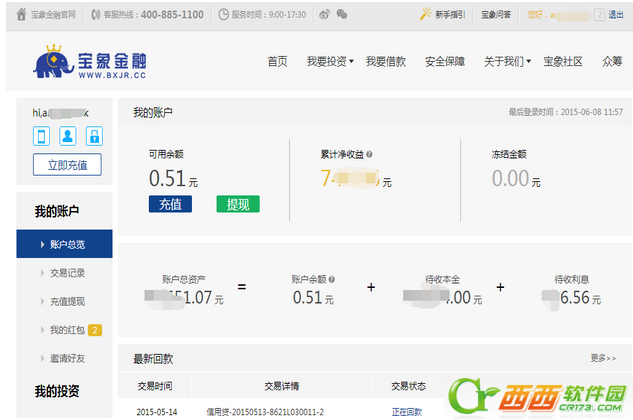This screenshot has height=420, width=633.
Task: Open 我要借款 in the main navigation
Action: [x=386, y=62]
